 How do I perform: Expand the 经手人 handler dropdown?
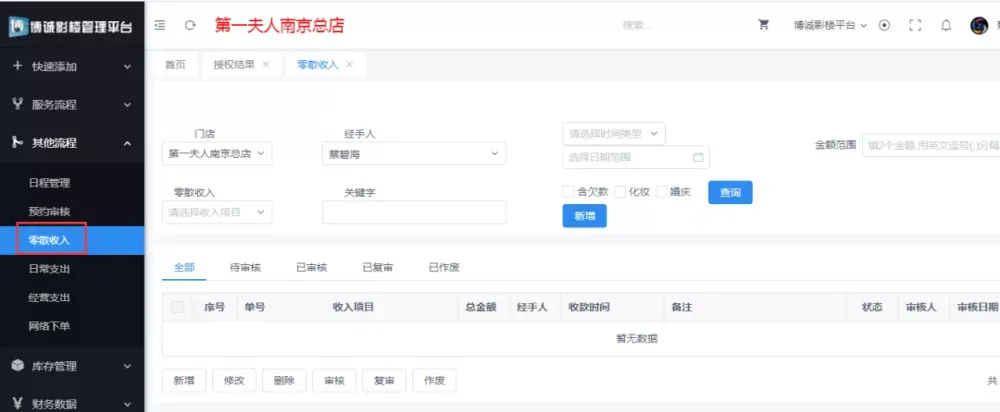pyautogui.click(x=414, y=154)
